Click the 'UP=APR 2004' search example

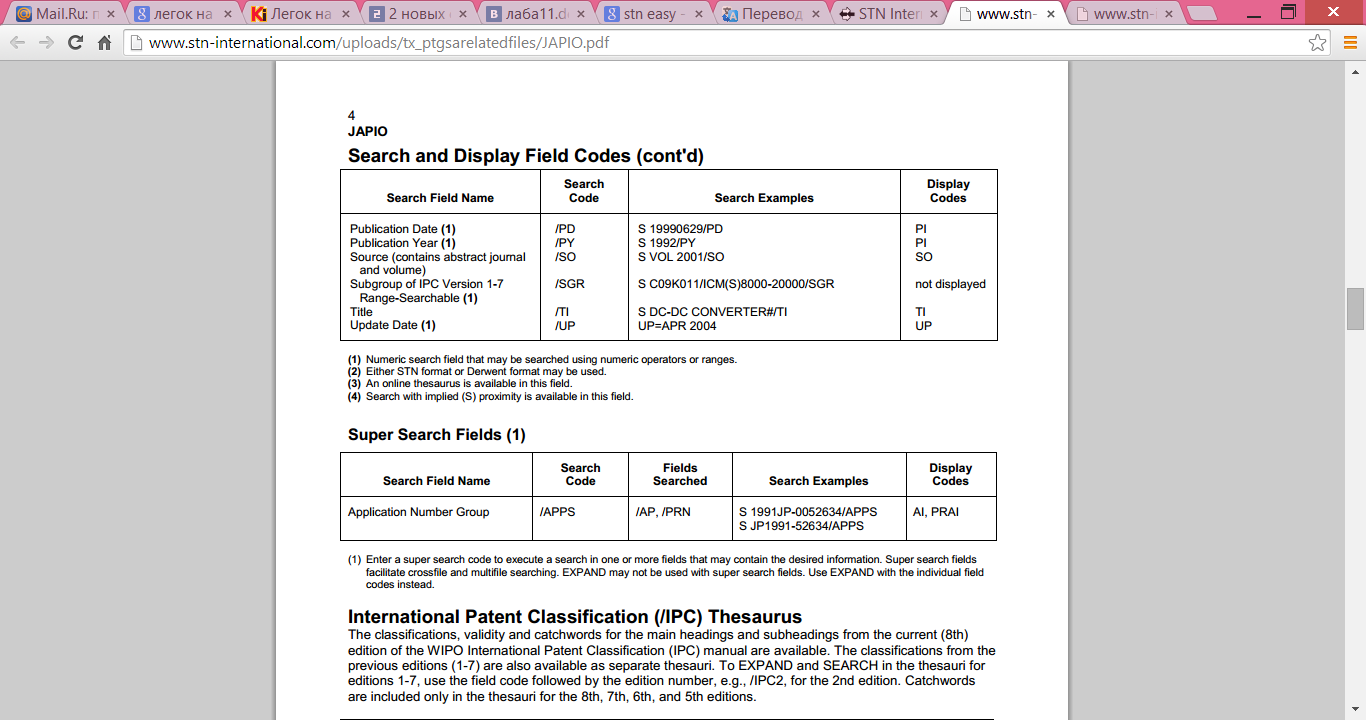(x=677, y=326)
